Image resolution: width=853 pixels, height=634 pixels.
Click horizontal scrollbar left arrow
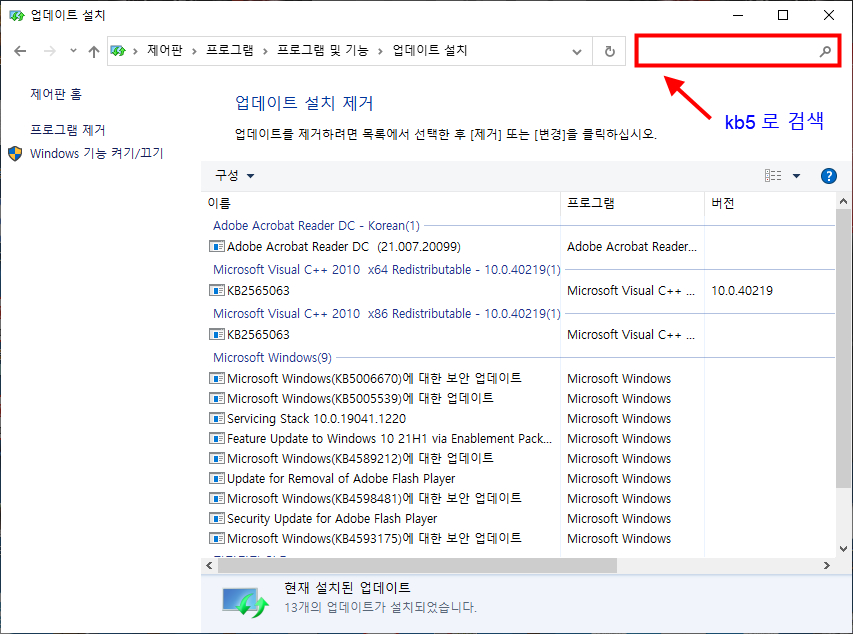[x=209, y=565]
